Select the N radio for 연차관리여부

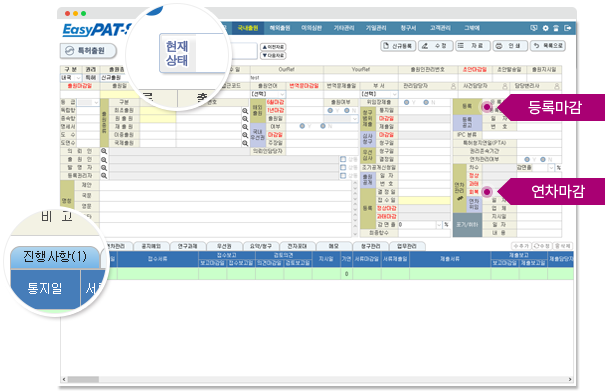pos(543,159)
